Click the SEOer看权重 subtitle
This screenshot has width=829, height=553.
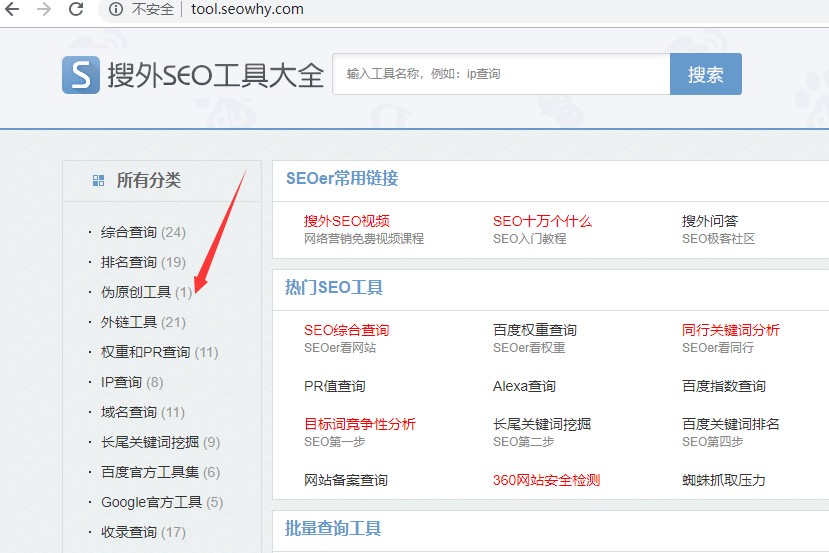coord(529,348)
